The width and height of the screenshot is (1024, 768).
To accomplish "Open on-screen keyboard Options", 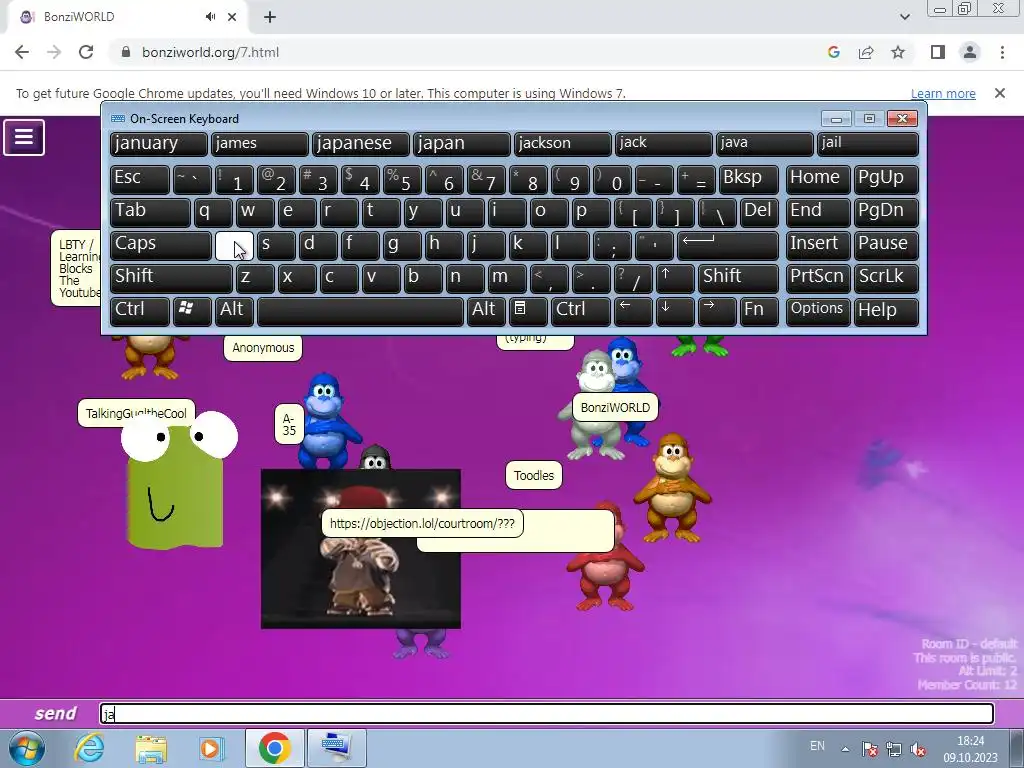I will pyautogui.click(x=818, y=310).
